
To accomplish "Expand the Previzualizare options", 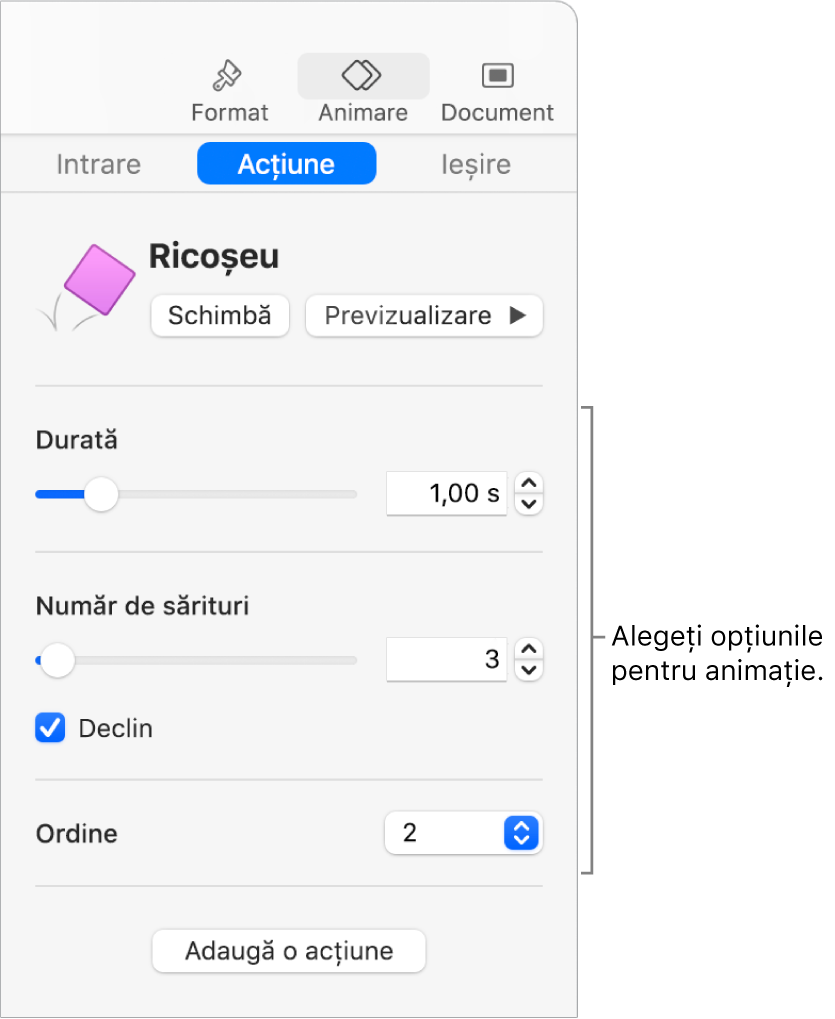I will (x=424, y=316).
